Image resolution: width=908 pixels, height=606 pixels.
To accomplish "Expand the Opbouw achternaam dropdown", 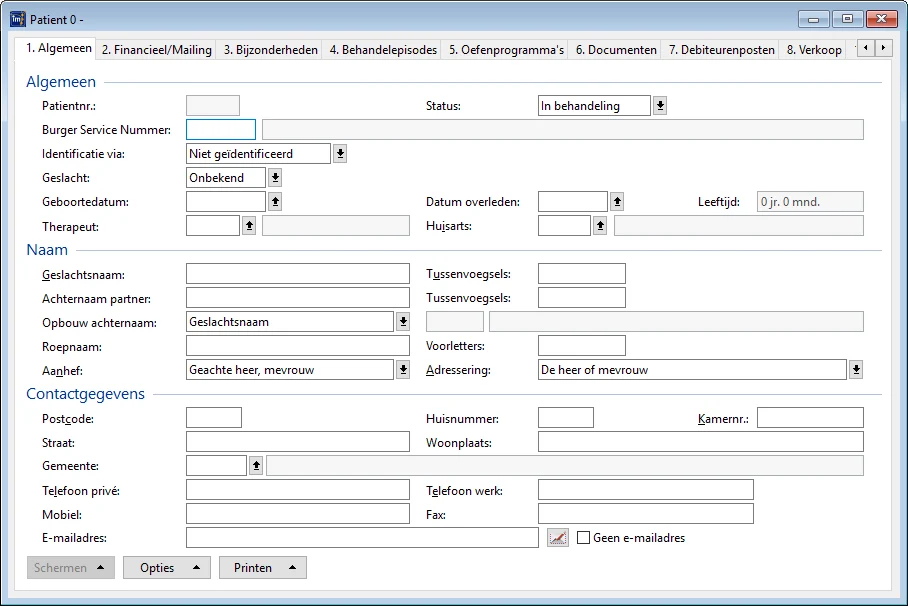I will [x=403, y=322].
